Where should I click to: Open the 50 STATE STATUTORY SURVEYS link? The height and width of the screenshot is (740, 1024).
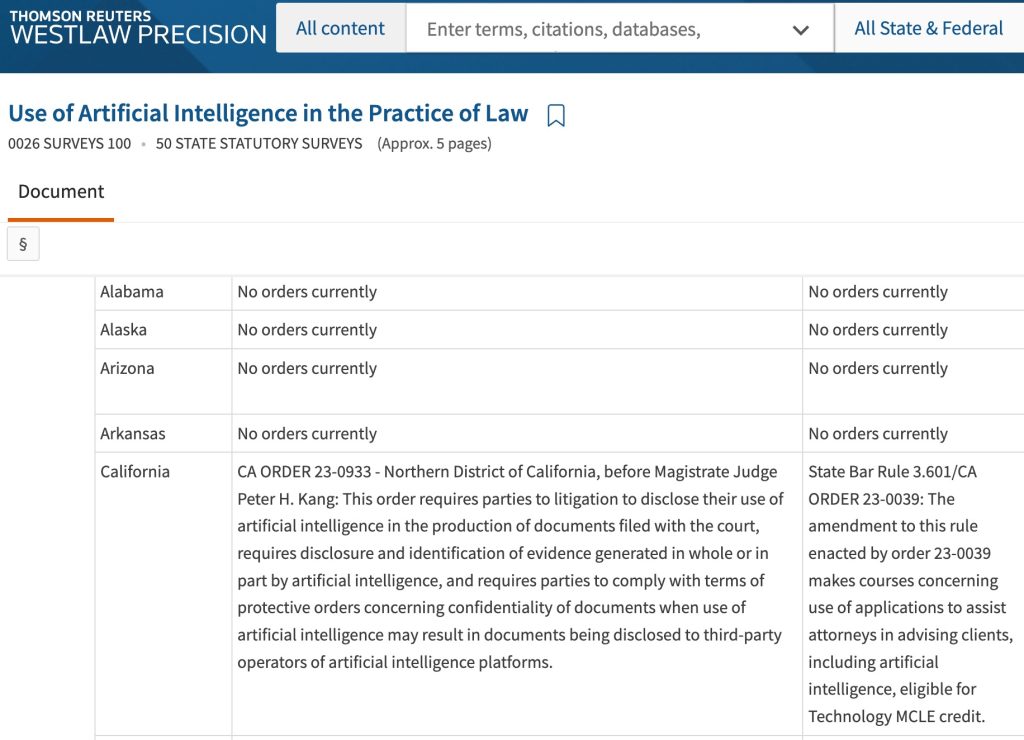pyautogui.click(x=259, y=144)
